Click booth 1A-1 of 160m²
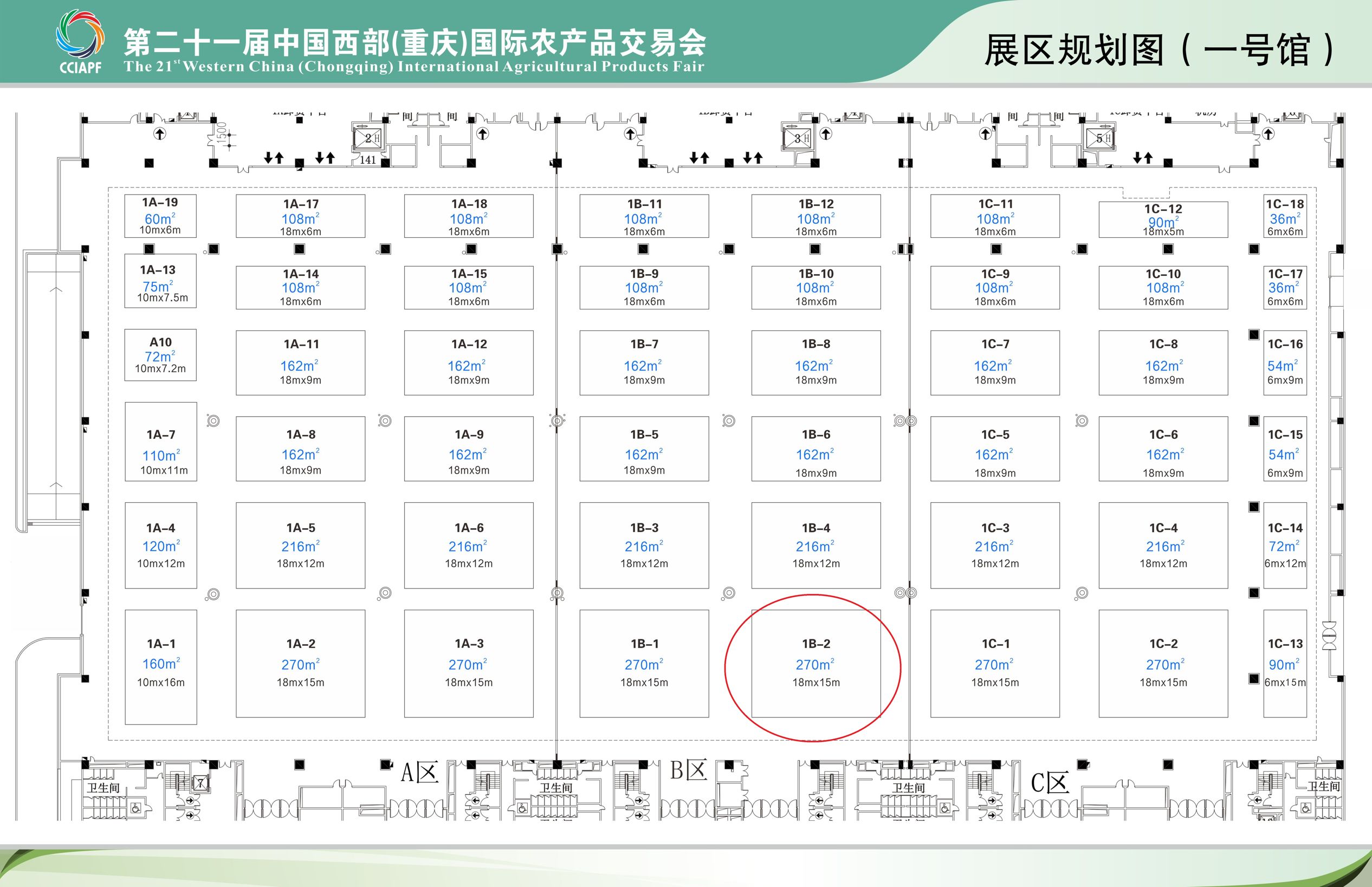 click(x=161, y=666)
